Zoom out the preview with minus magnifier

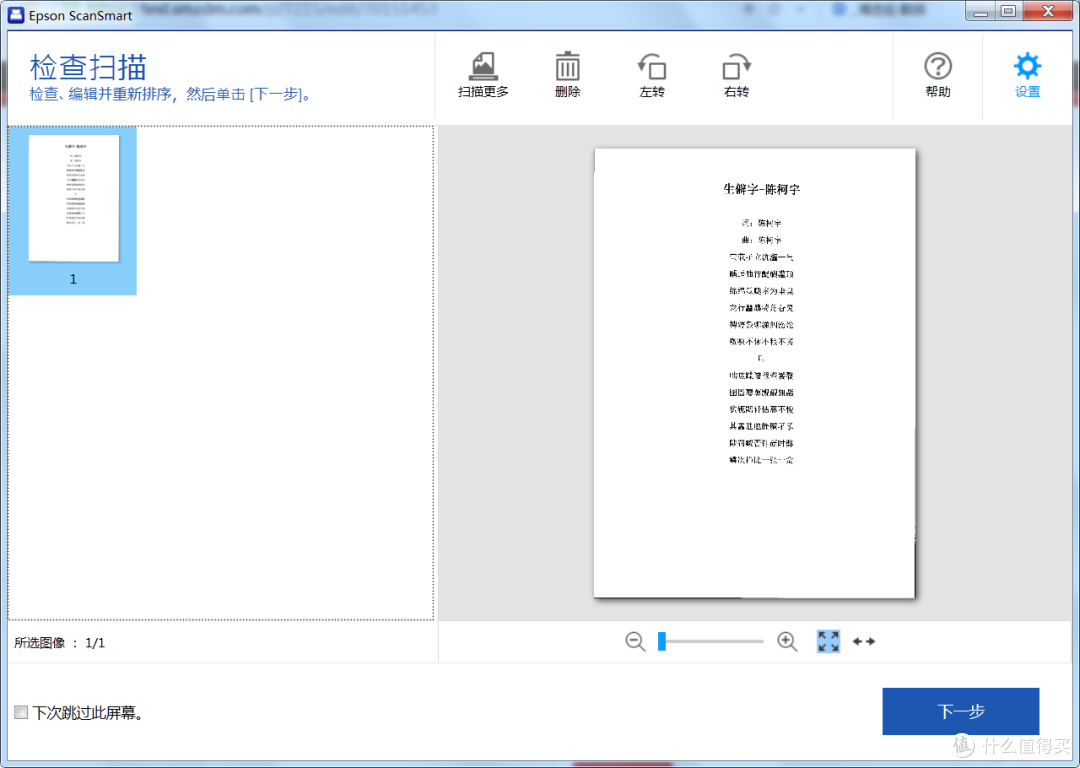pos(635,642)
